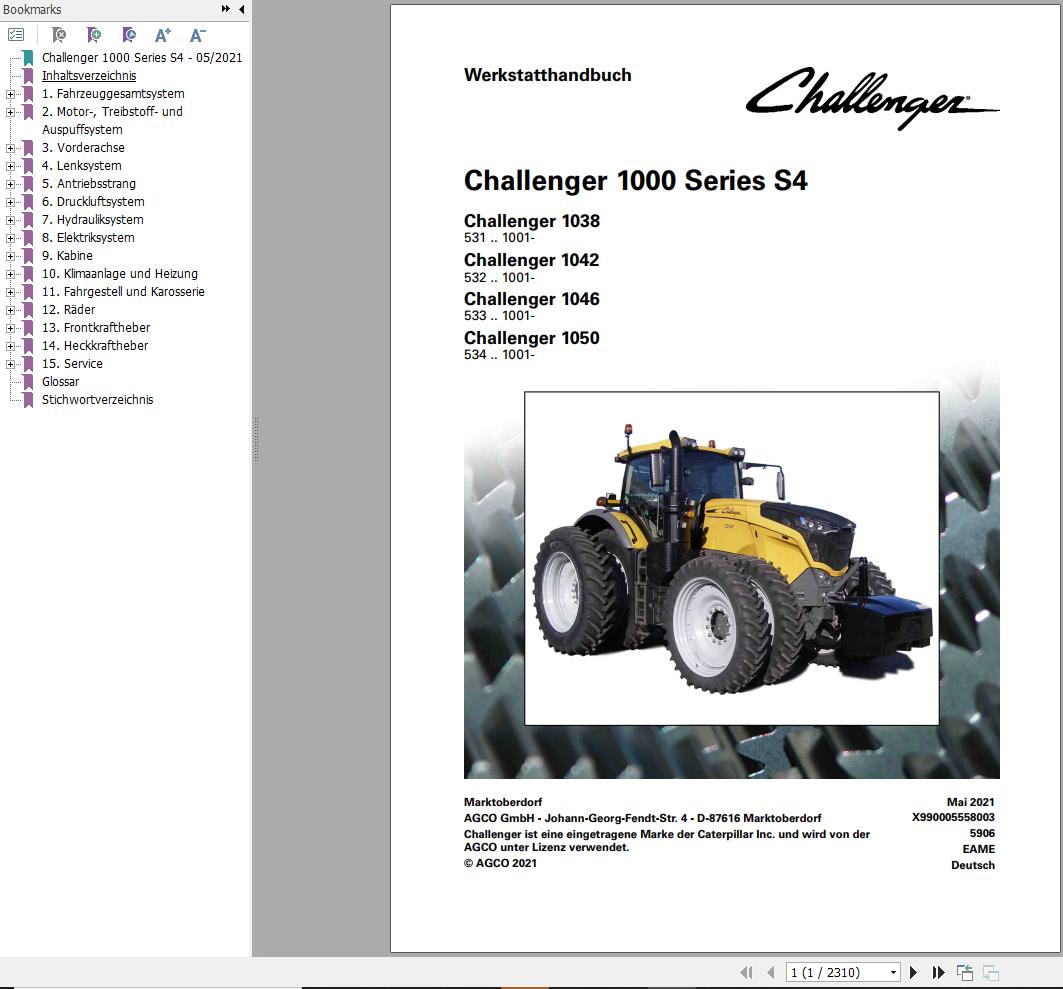
Task: Select the 11. Fahrgestell und Karosserie bookmark
Action: click(123, 291)
